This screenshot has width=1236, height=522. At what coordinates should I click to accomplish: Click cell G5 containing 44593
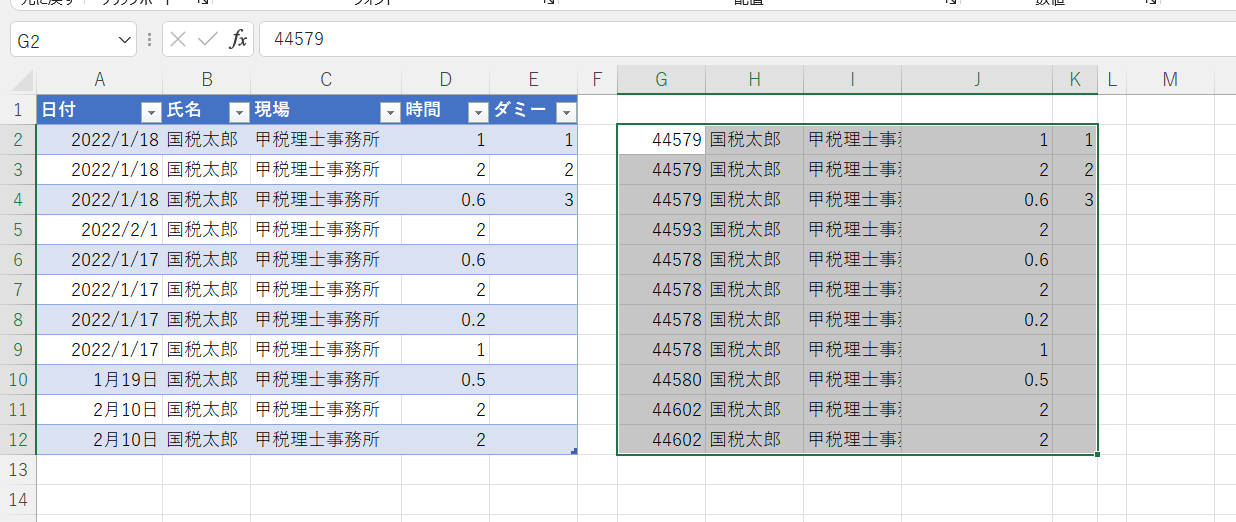[661, 229]
